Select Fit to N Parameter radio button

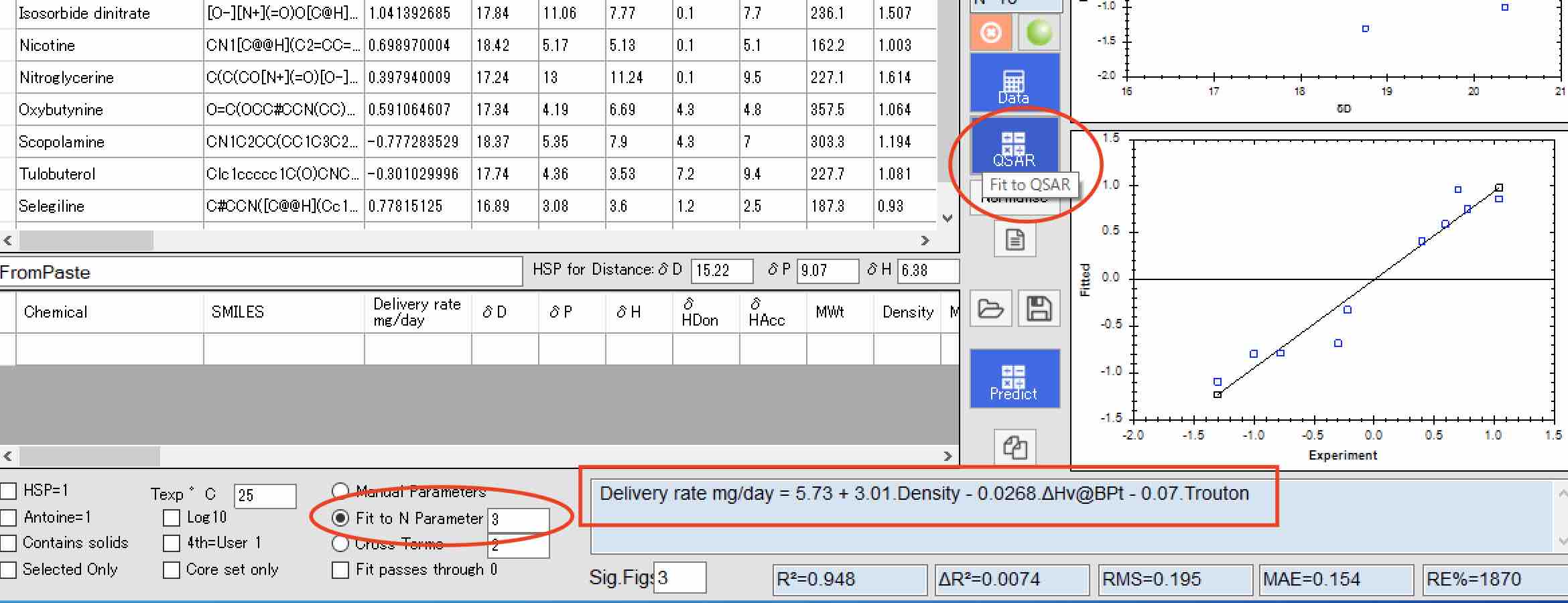coord(340,518)
